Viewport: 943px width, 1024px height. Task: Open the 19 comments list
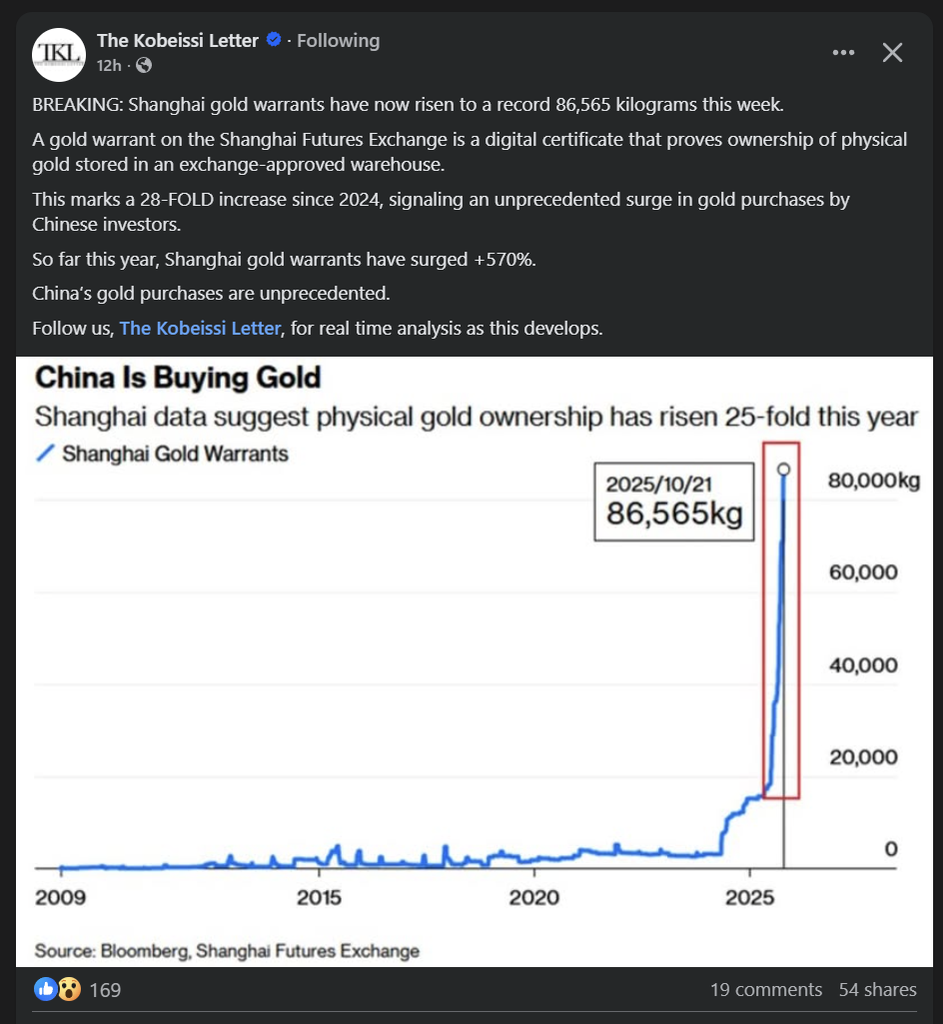[766, 990]
